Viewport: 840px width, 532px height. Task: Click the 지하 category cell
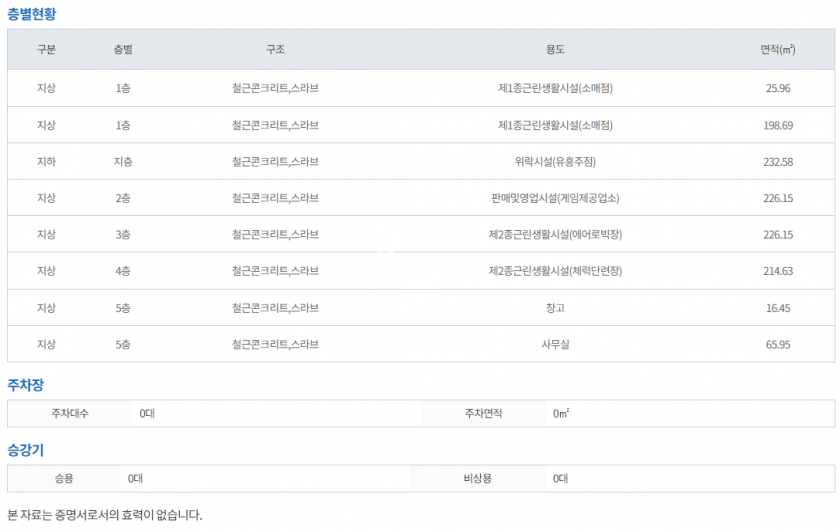(x=47, y=162)
